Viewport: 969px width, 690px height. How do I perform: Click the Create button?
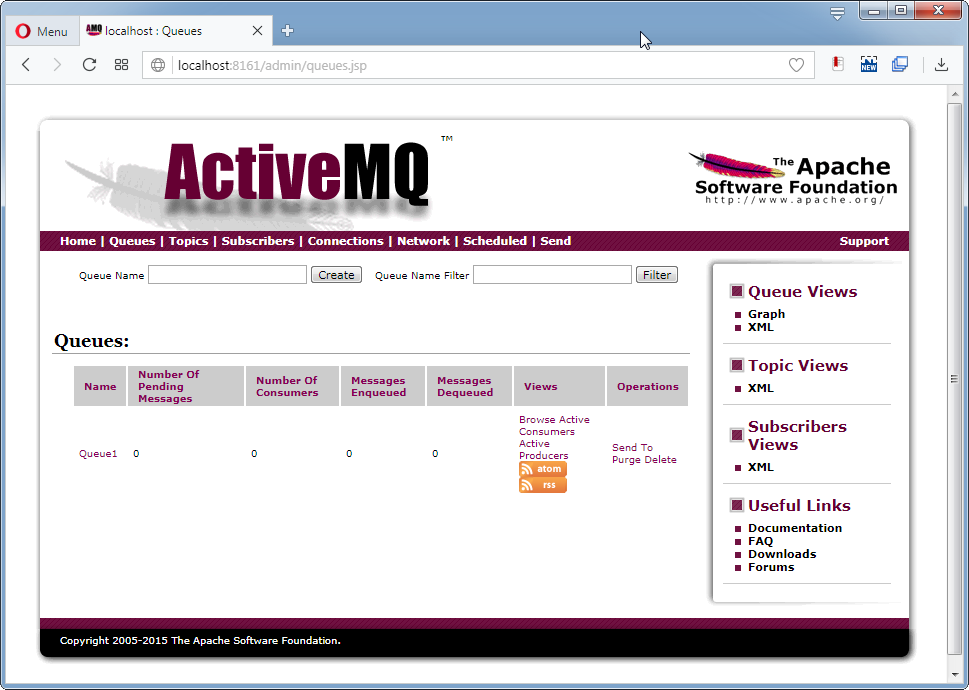tap(336, 275)
